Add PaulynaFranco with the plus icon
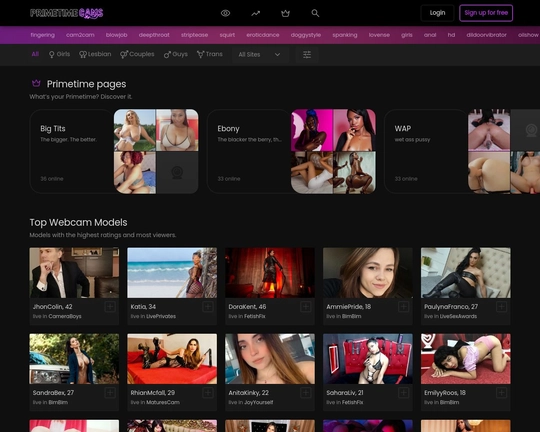This screenshot has height=432, width=540. click(x=501, y=306)
